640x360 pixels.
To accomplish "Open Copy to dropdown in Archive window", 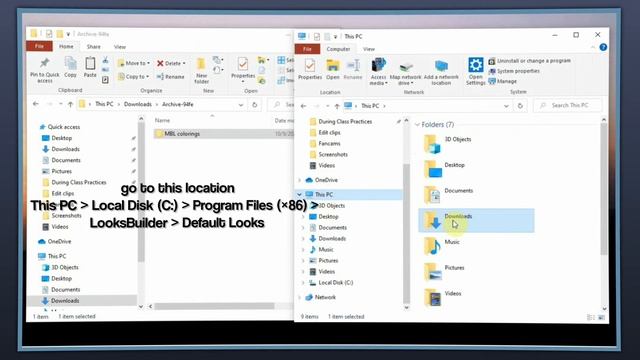I will pos(133,76).
